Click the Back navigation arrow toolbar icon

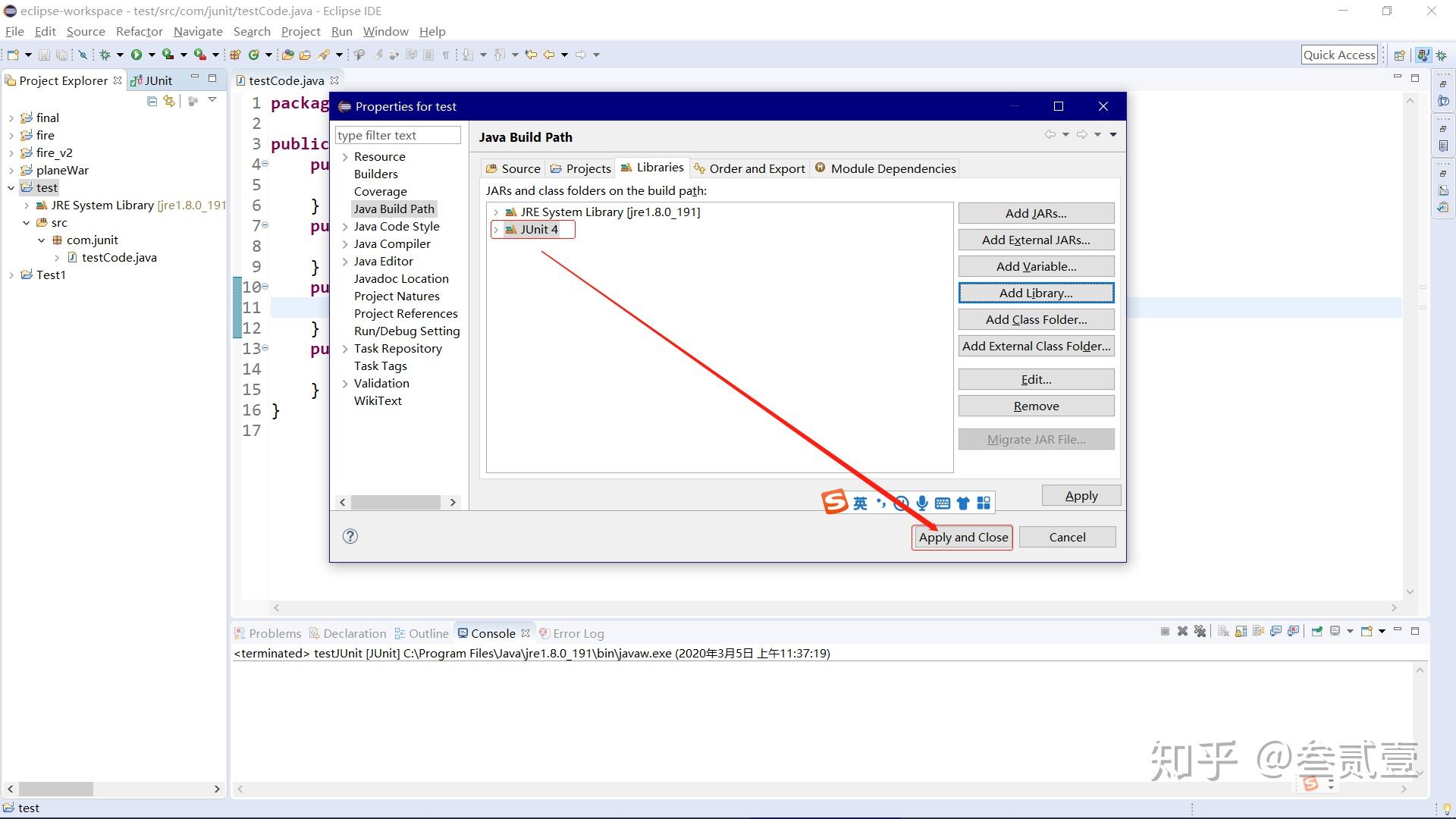coord(548,55)
